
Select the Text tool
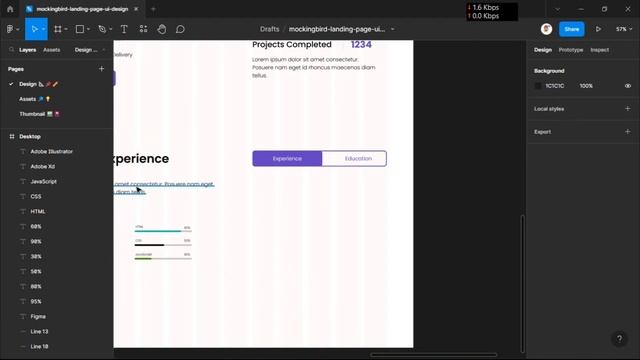(x=124, y=29)
